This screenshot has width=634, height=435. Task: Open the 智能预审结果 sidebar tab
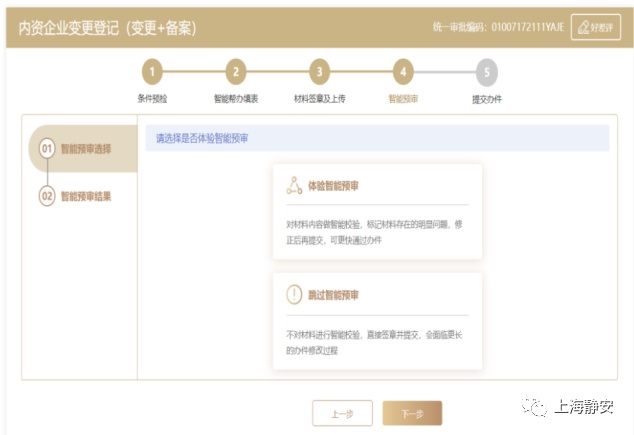tap(83, 196)
